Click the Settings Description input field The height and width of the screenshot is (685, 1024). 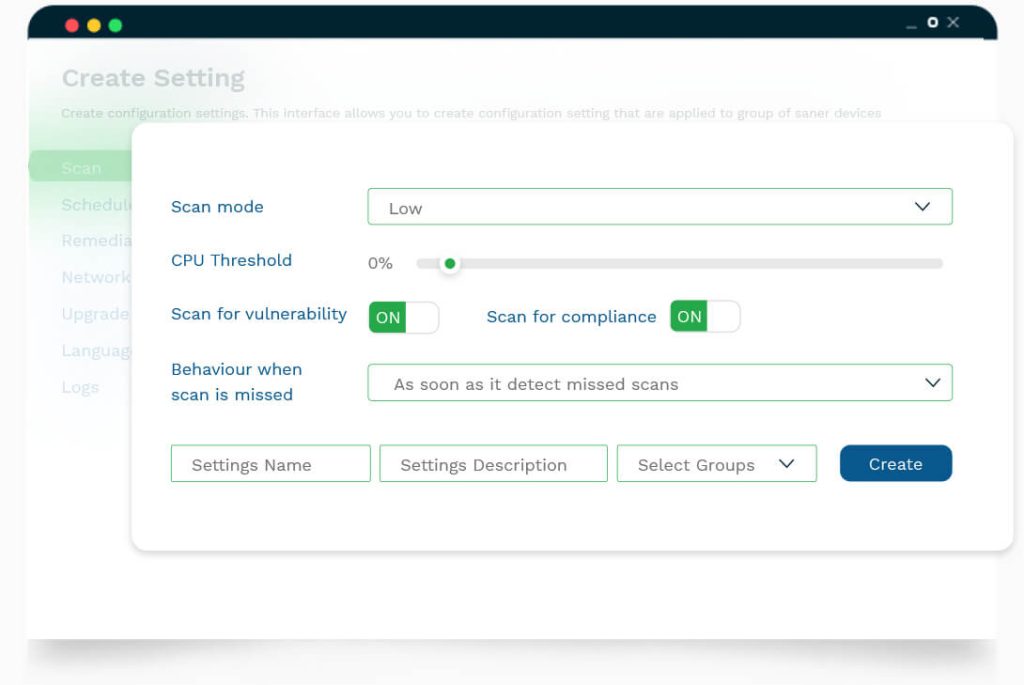493,464
